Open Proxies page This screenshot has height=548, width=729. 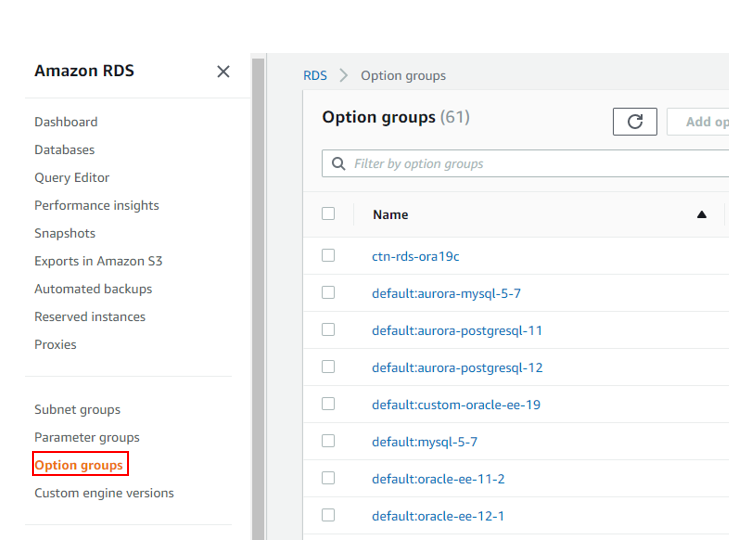point(55,345)
